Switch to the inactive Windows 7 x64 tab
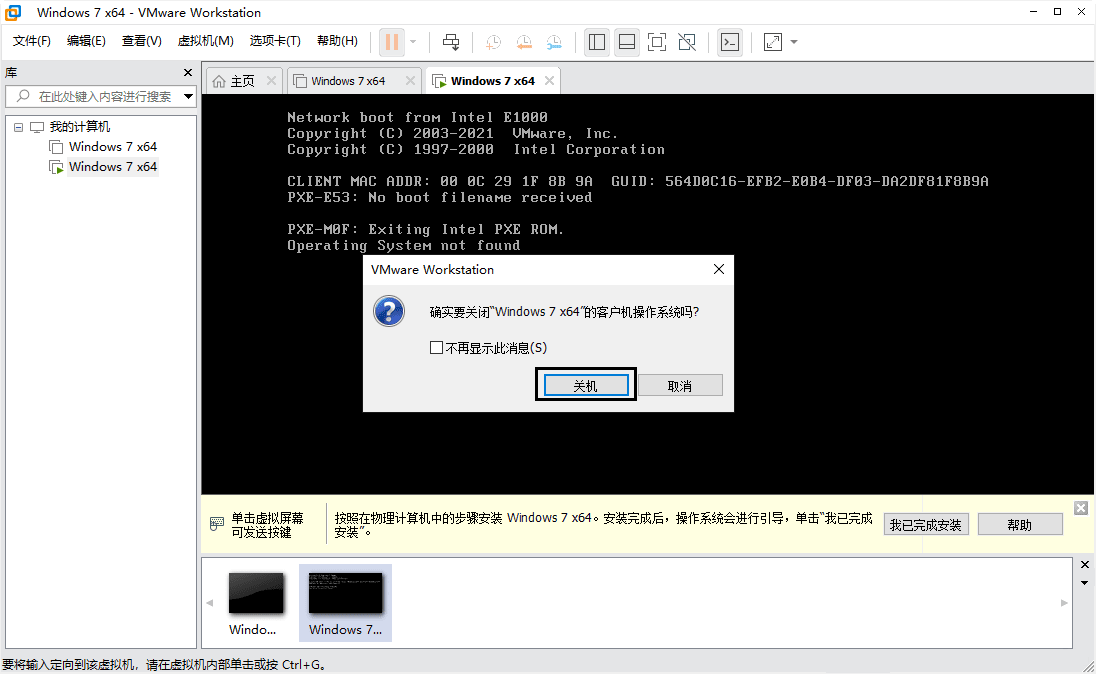This screenshot has width=1096, height=674. pyautogui.click(x=347, y=81)
